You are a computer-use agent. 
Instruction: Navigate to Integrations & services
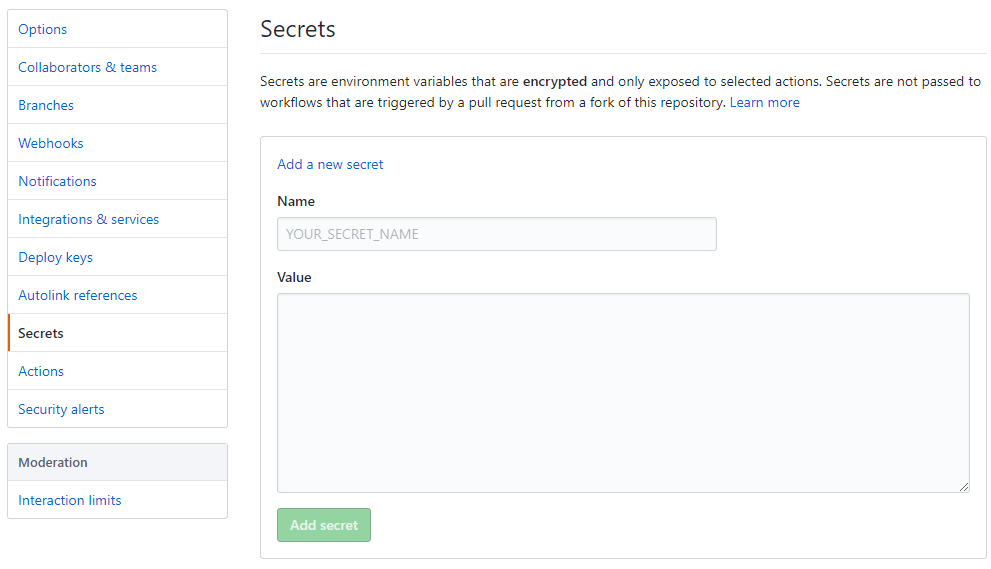[x=118, y=219]
